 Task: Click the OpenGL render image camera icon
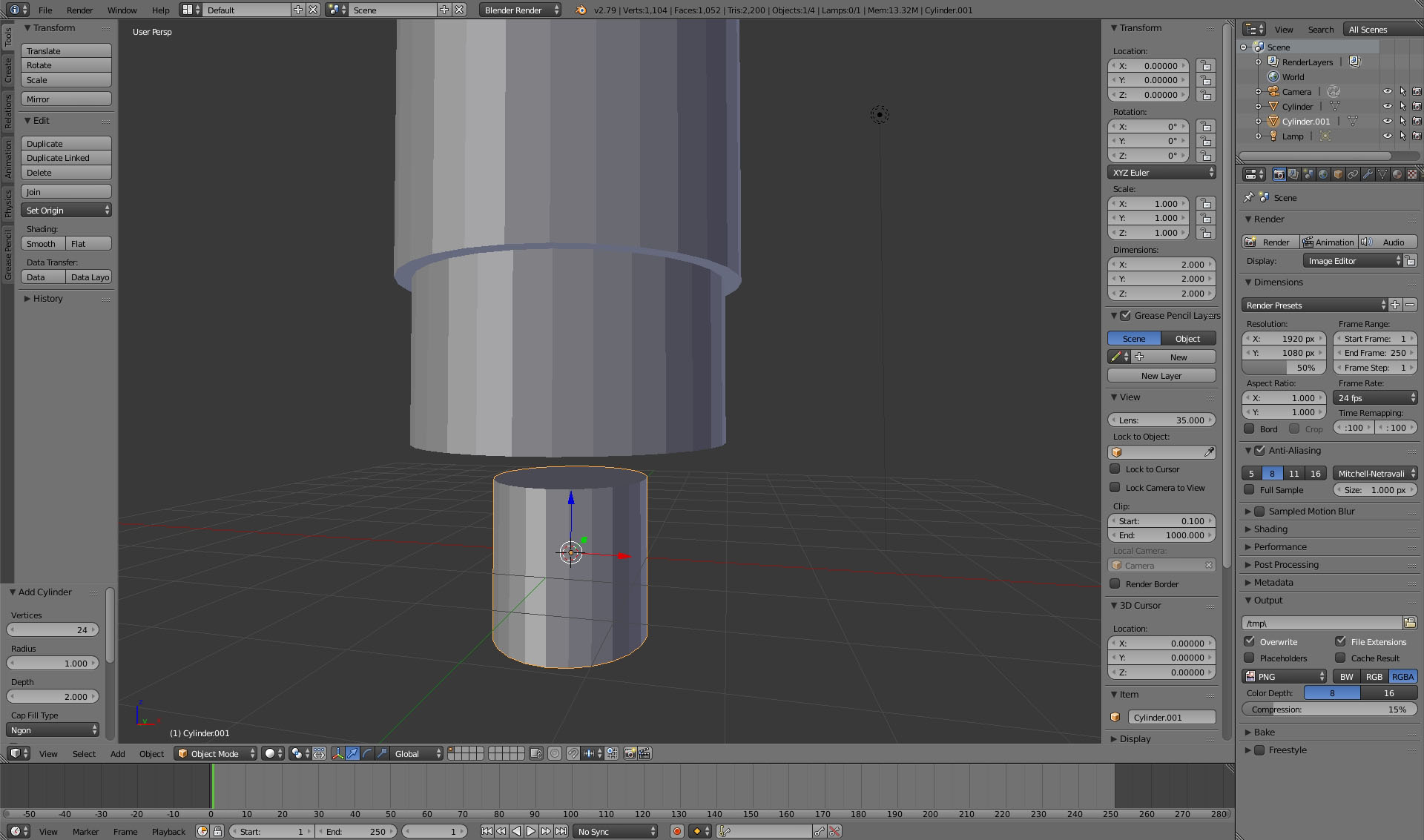630,753
